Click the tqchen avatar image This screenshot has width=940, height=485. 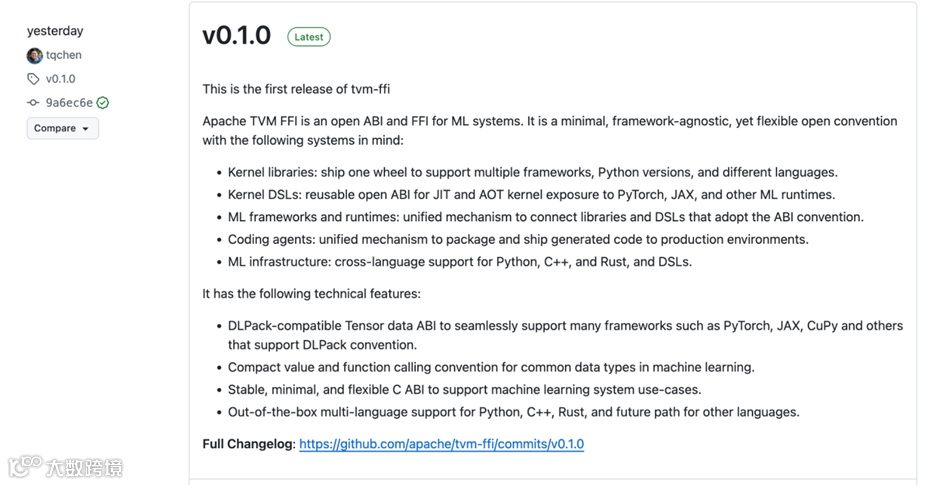[x=34, y=56]
